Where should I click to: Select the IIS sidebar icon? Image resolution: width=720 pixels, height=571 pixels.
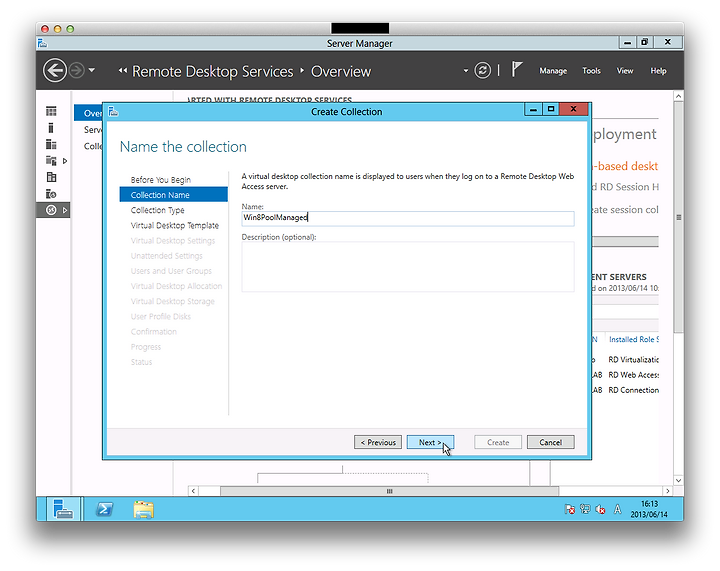pyautogui.click(x=51, y=194)
